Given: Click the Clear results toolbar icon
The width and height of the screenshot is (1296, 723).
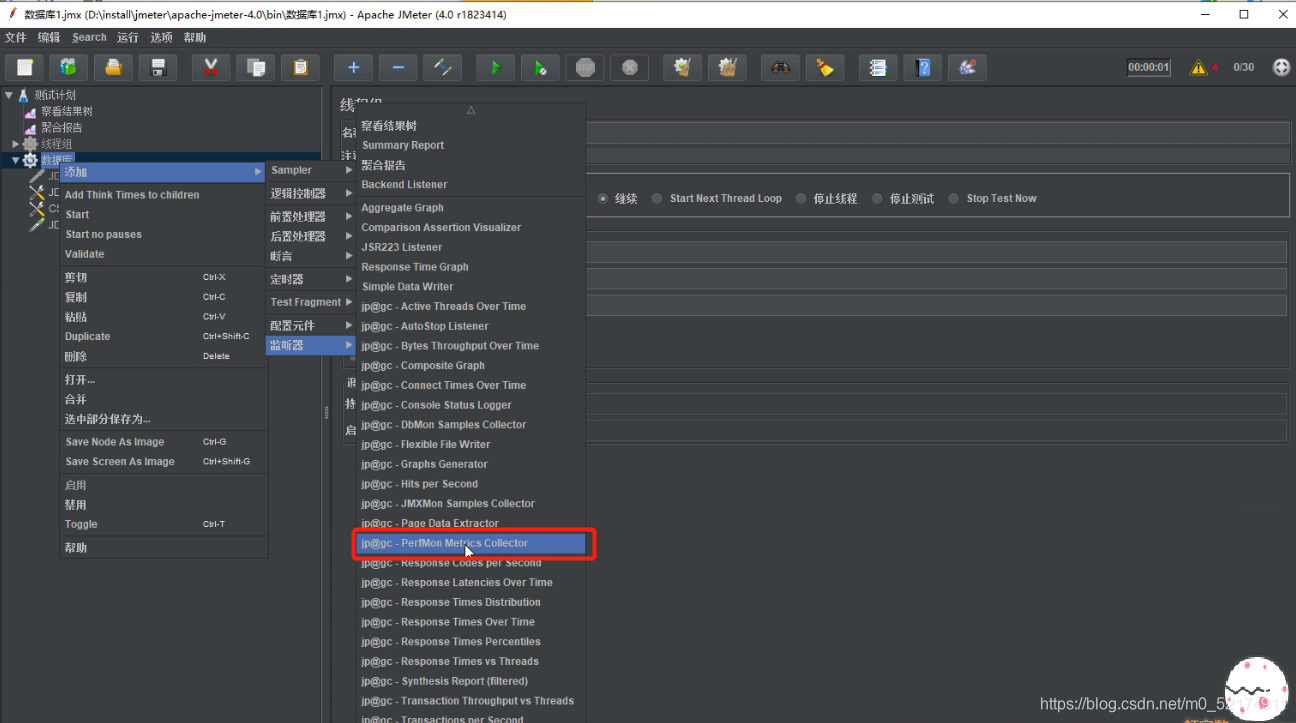Looking at the screenshot, I should pyautogui.click(x=683, y=67).
